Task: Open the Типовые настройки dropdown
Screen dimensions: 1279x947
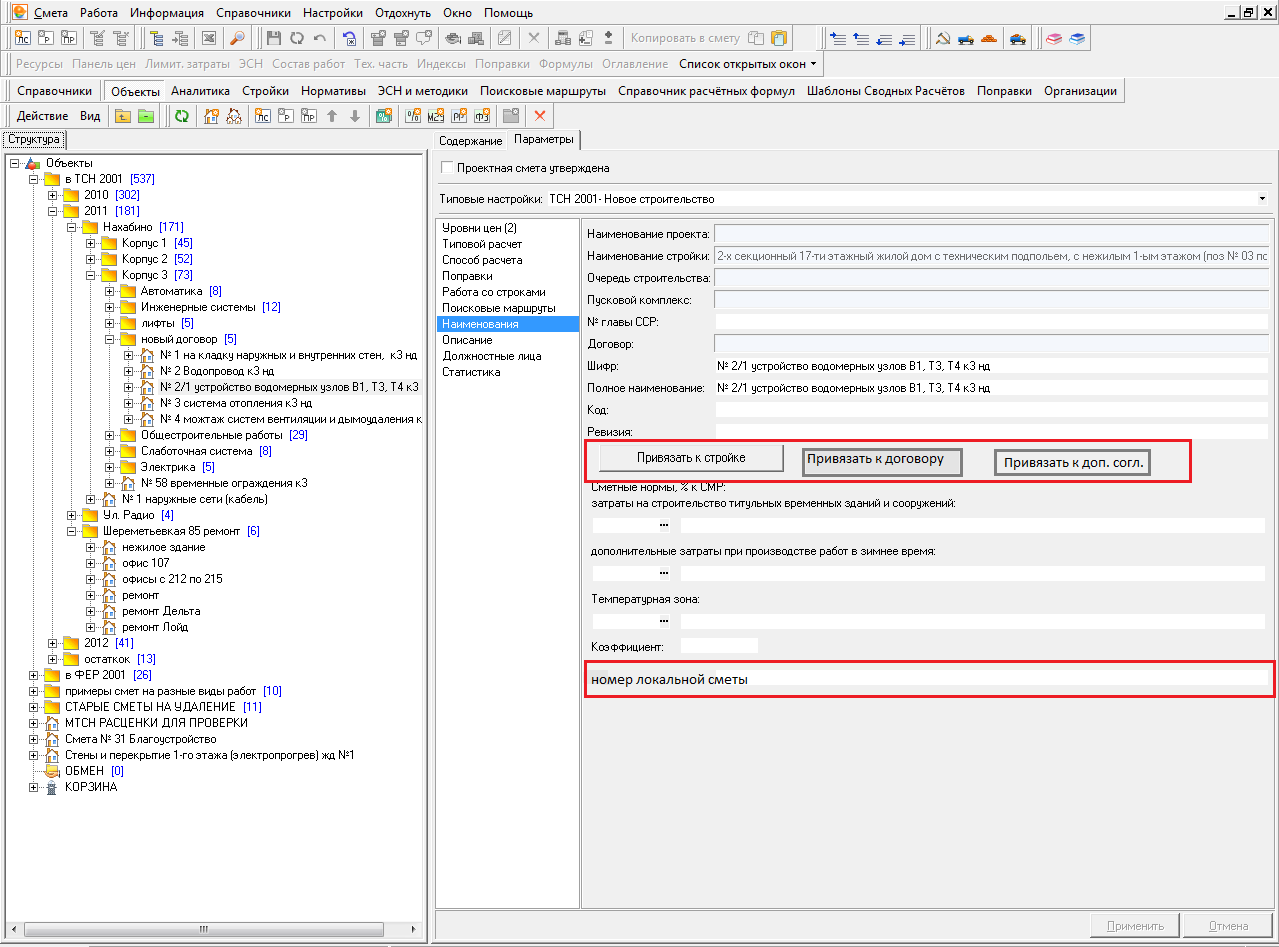Action: coord(1262,199)
